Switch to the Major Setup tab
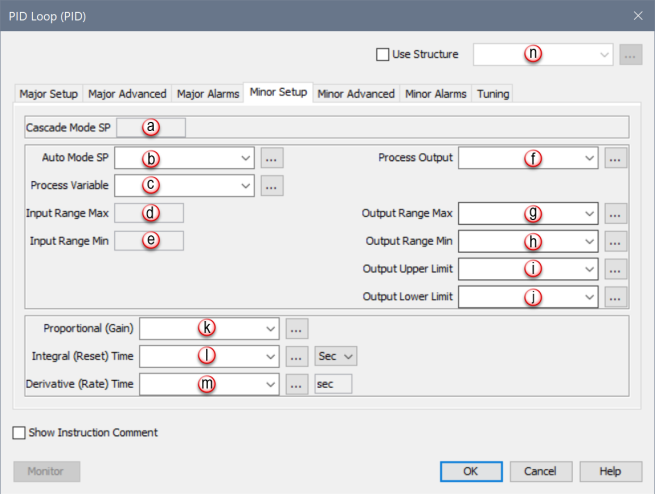 (48, 94)
